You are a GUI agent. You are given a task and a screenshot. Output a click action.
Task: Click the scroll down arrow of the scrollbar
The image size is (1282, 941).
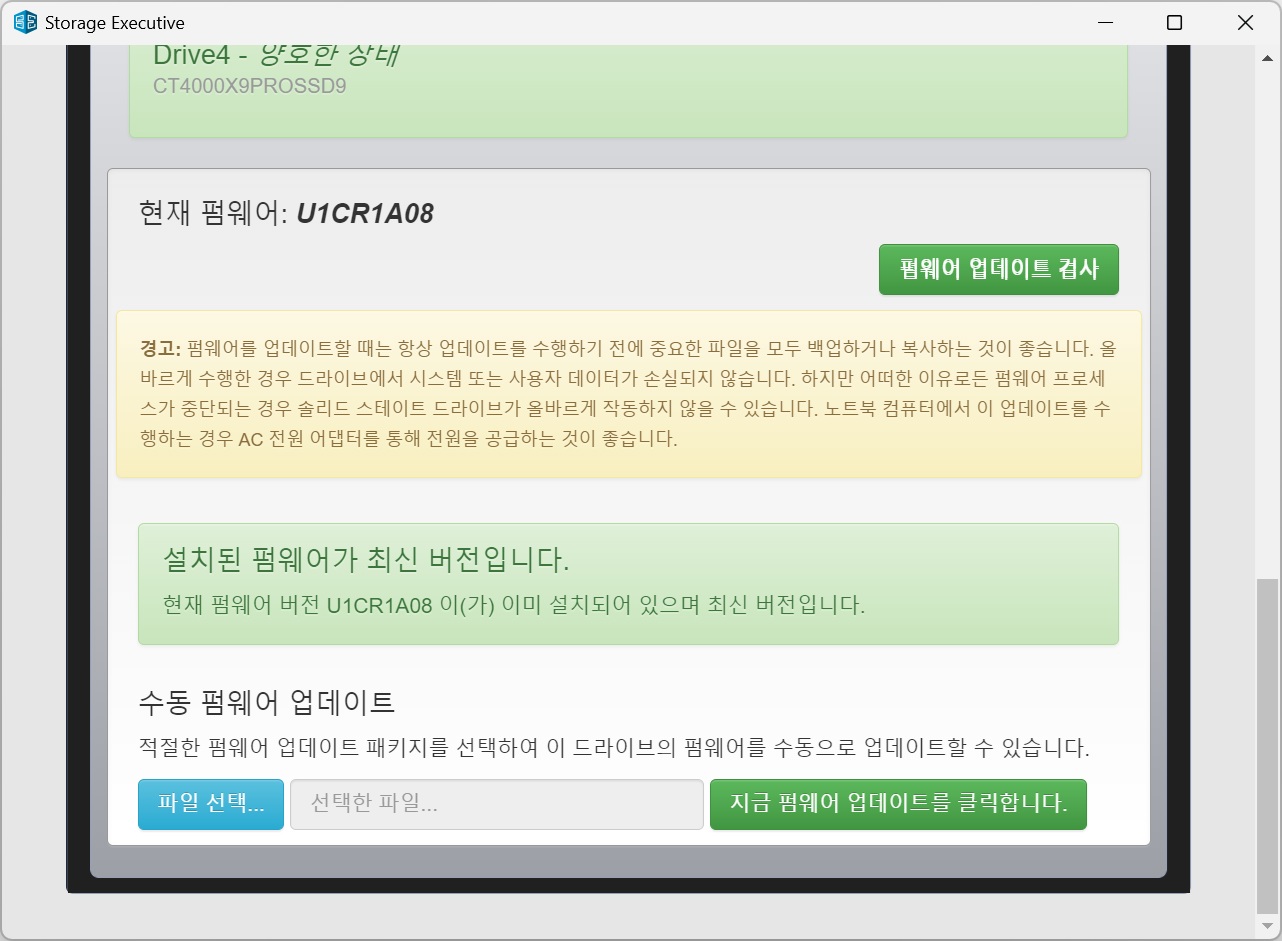click(x=1267, y=927)
